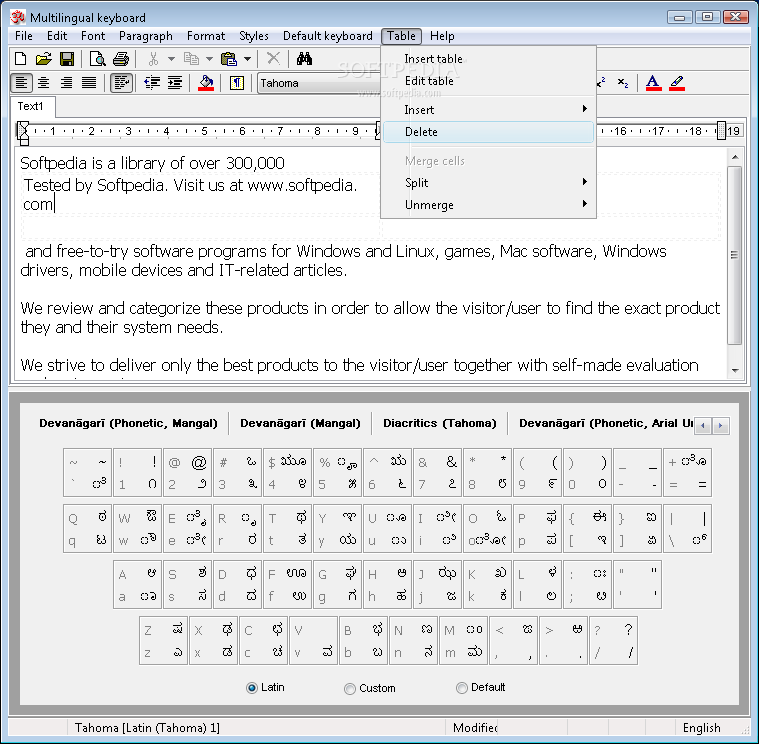Open the copy dropdown arrow
This screenshot has width=759, height=744.
tap(209, 59)
